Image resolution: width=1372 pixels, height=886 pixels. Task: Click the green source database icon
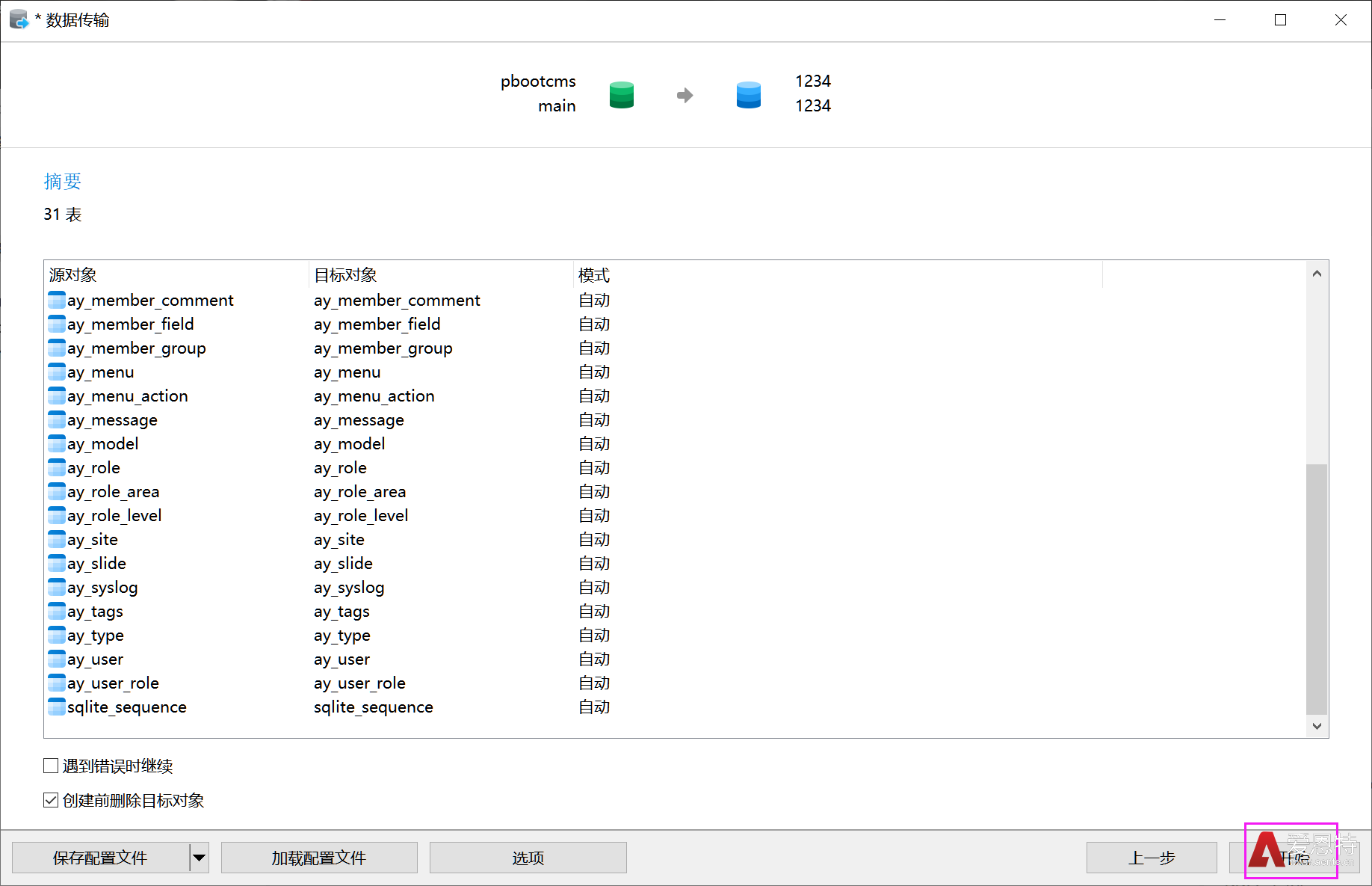[x=621, y=95]
